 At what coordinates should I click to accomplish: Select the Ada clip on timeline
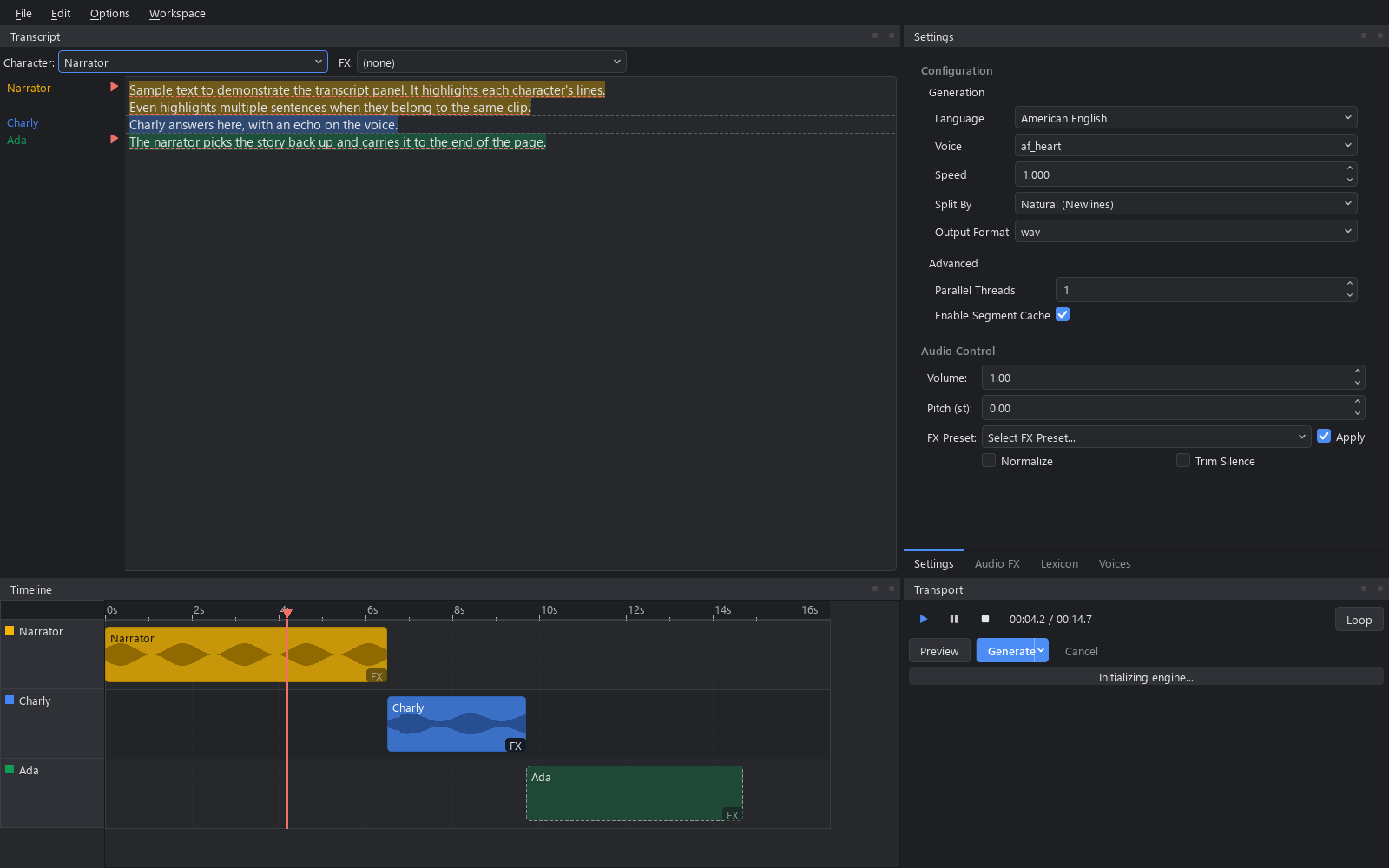pyautogui.click(x=635, y=793)
